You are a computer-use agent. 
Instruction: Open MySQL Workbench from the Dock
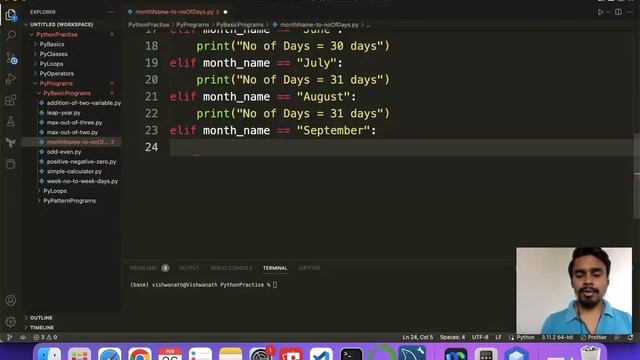[x=412, y=353]
